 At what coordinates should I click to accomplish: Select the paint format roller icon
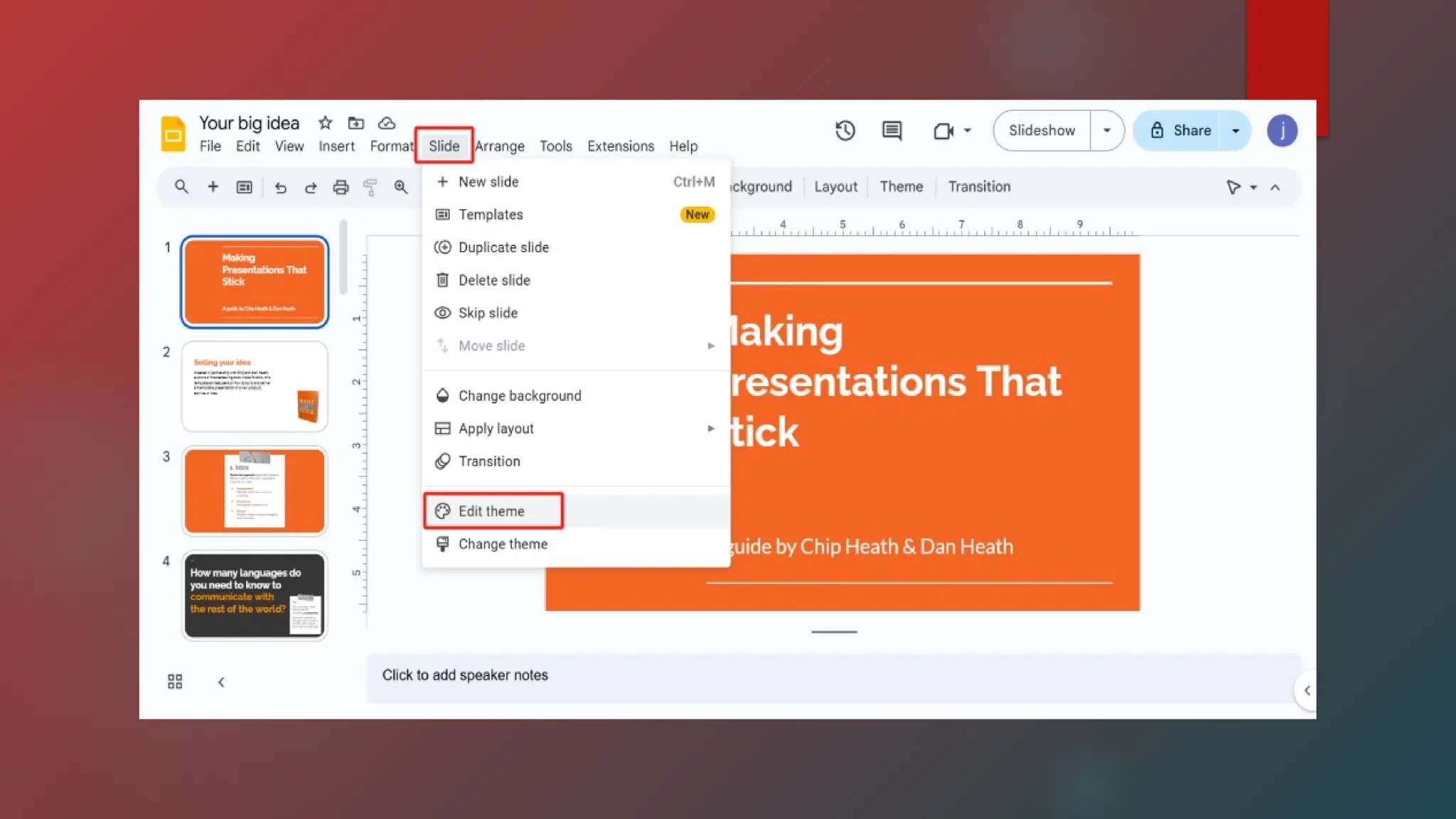click(370, 187)
